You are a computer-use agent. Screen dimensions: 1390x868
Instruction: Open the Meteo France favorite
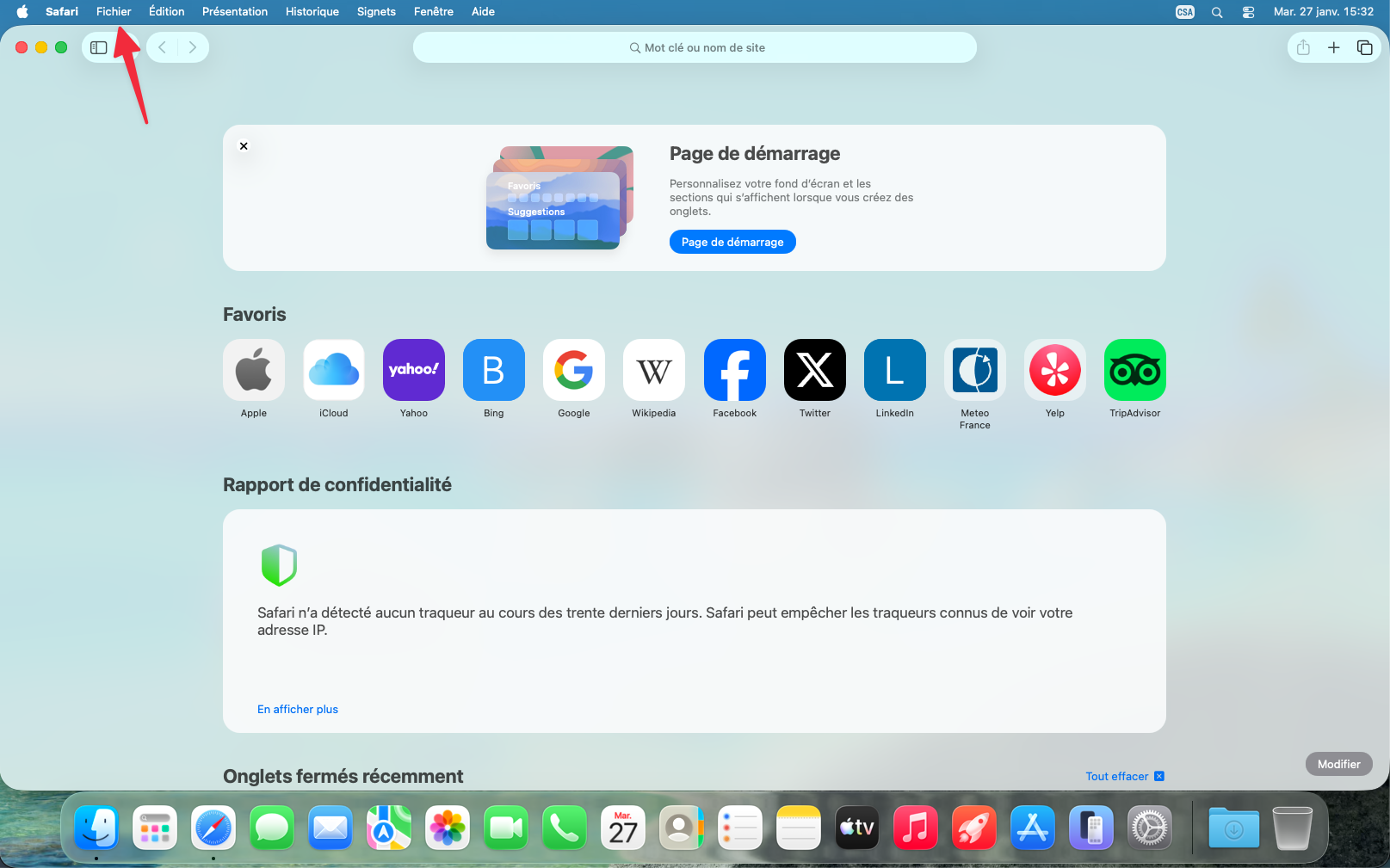pos(975,370)
